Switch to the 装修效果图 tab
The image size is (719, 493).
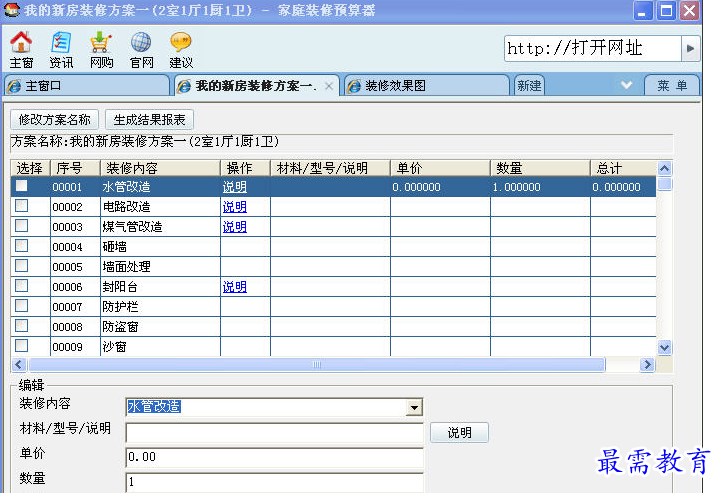[x=427, y=86]
